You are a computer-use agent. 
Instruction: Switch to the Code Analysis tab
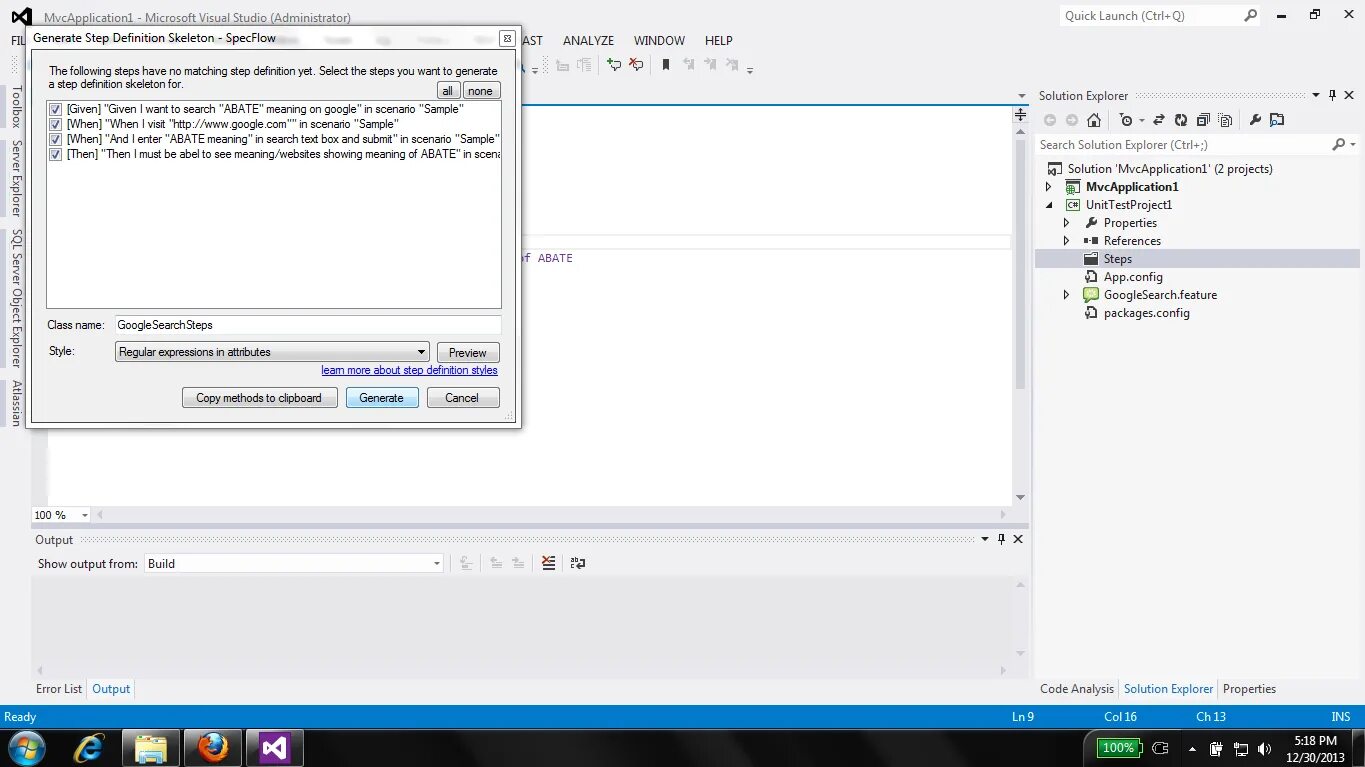point(1077,689)
